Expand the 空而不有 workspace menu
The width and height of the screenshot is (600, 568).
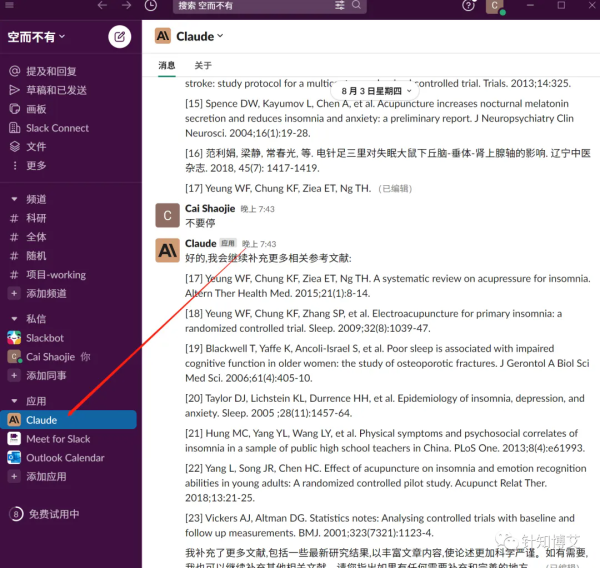pyautogui.click(x=36, y=37)
